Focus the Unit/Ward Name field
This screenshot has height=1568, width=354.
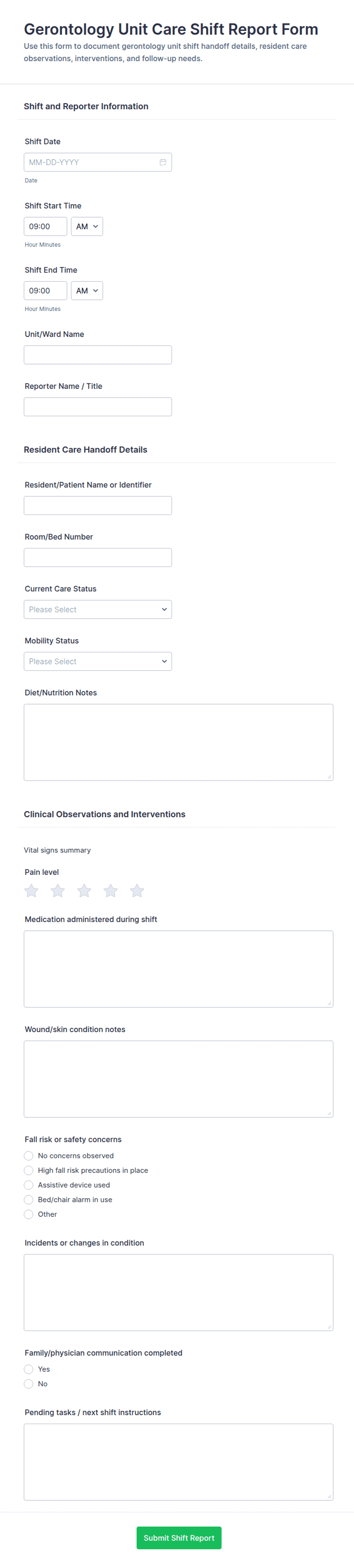click(98, 355)
